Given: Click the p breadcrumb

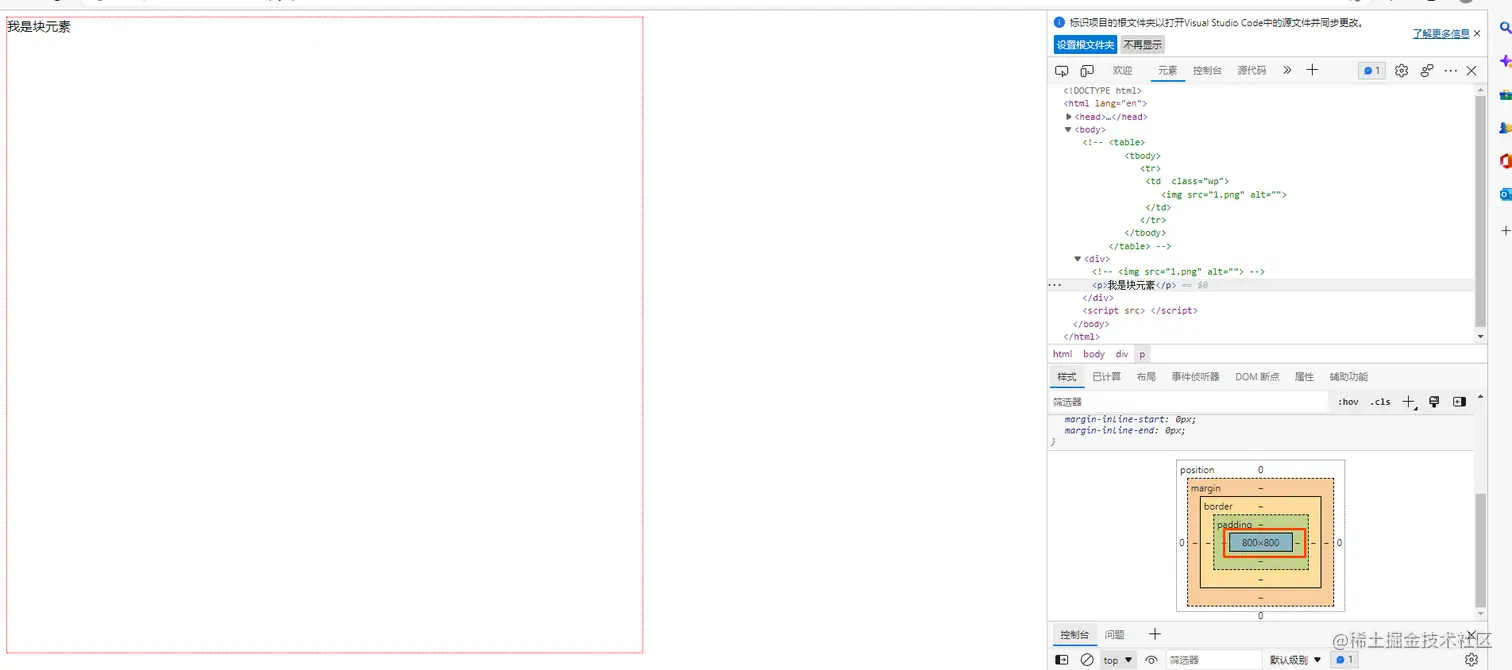Looking at the screenshot, I should (x=1142, y=354).
